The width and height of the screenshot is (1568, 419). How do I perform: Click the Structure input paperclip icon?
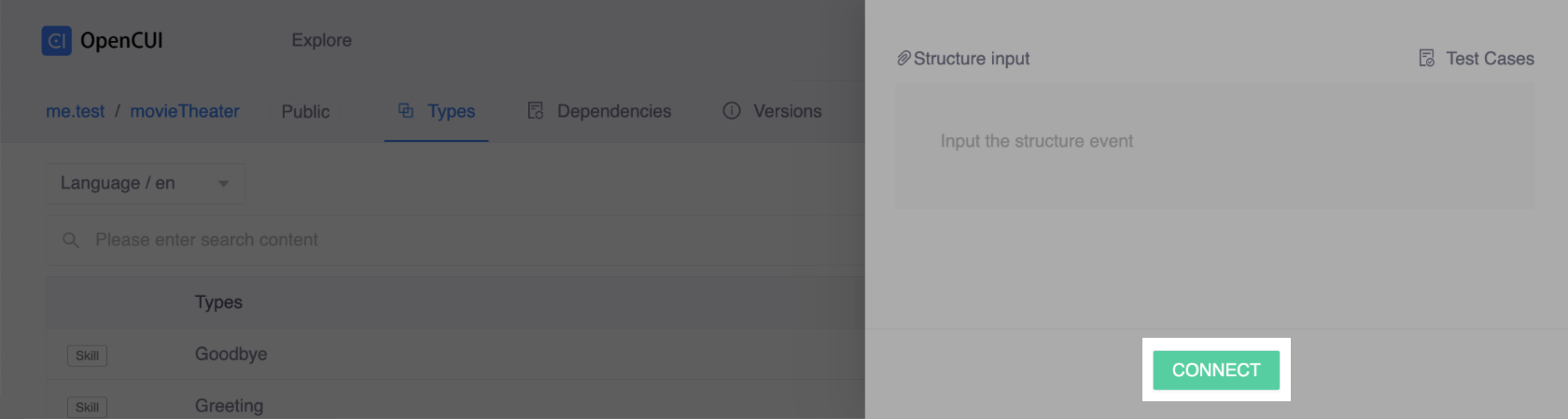903,59
